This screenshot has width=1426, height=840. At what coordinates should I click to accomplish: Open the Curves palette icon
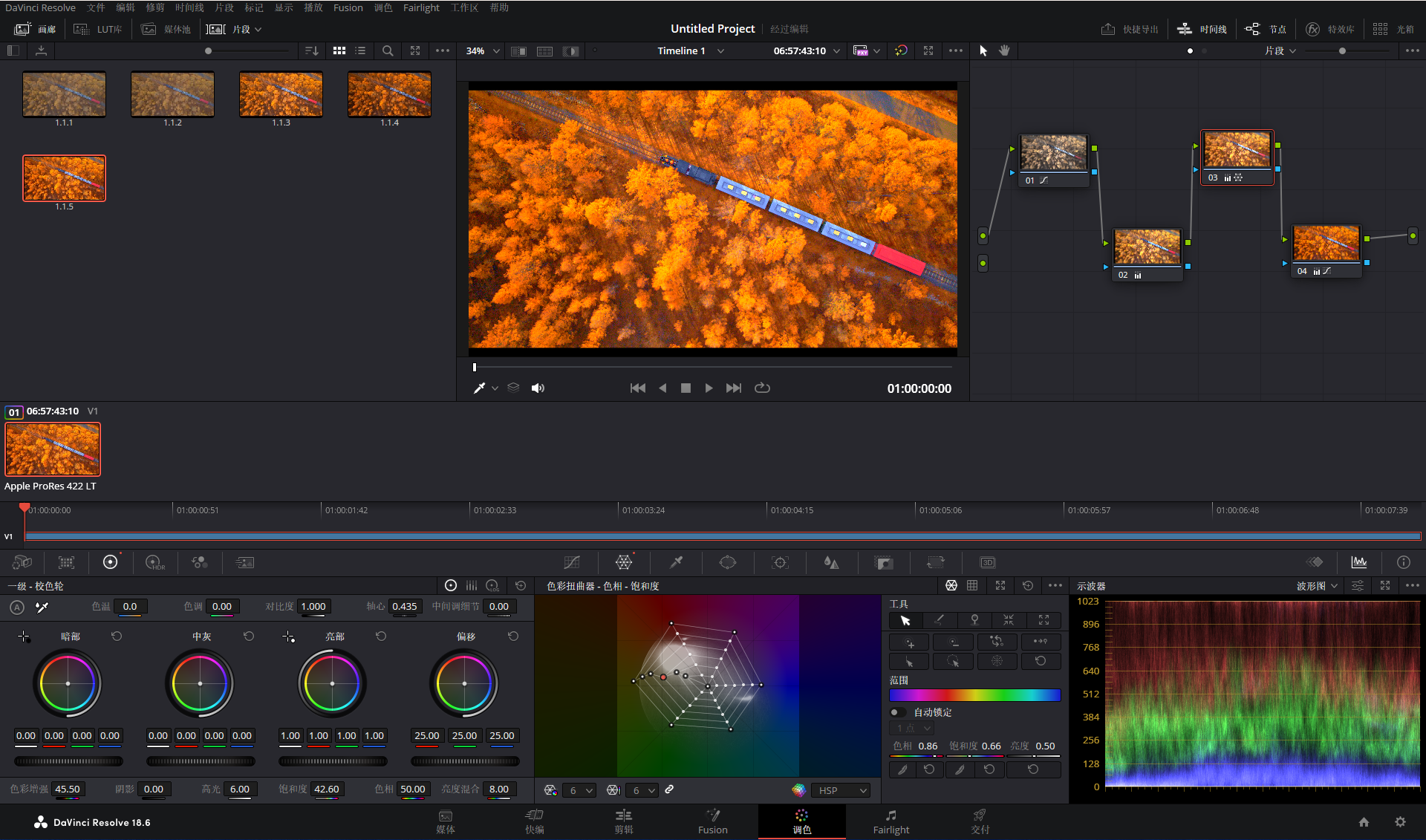(x=571, y=562)
